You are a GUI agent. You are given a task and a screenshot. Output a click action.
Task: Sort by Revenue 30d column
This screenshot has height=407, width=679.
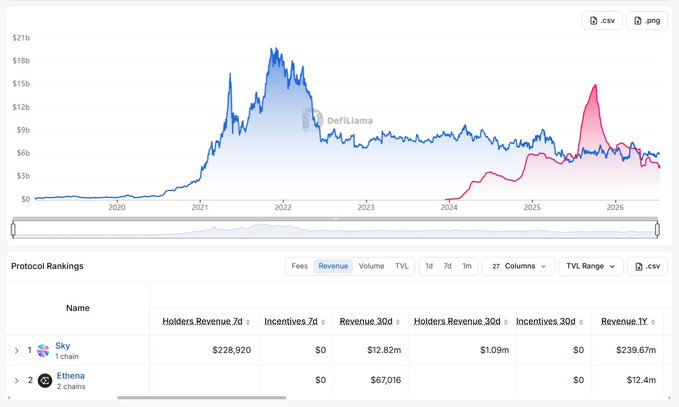coord(366,321)
